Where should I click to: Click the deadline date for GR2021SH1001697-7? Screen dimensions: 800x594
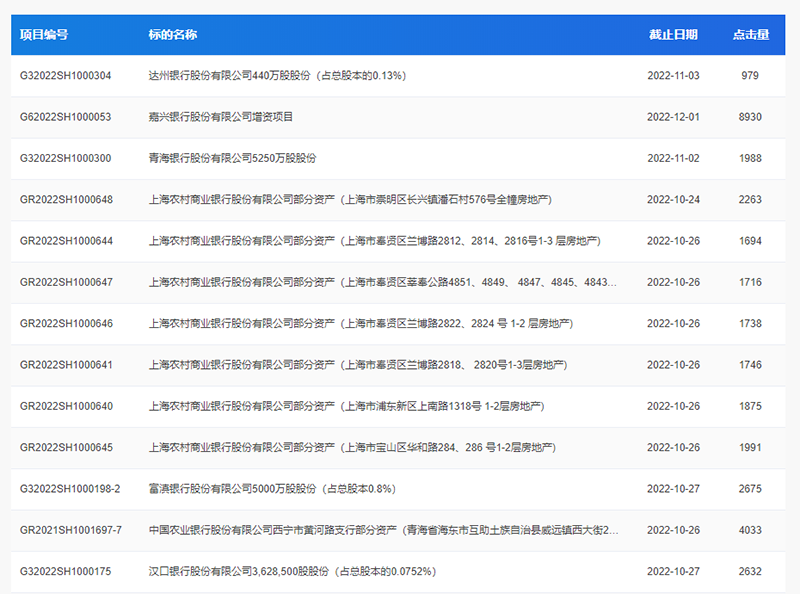673,530
